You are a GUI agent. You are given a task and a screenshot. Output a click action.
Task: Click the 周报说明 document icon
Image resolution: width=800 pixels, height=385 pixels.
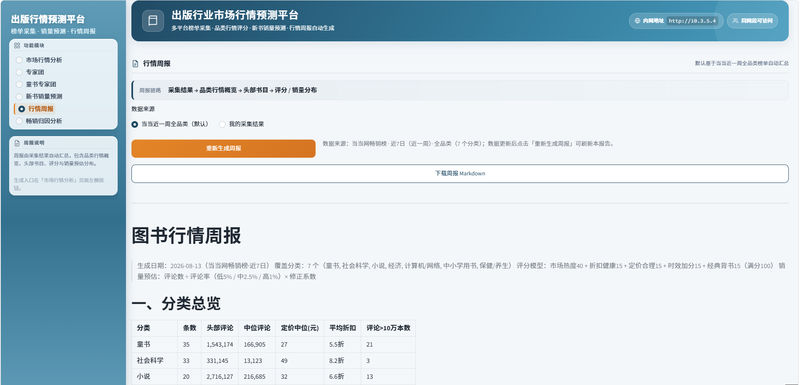click(17, 143)
